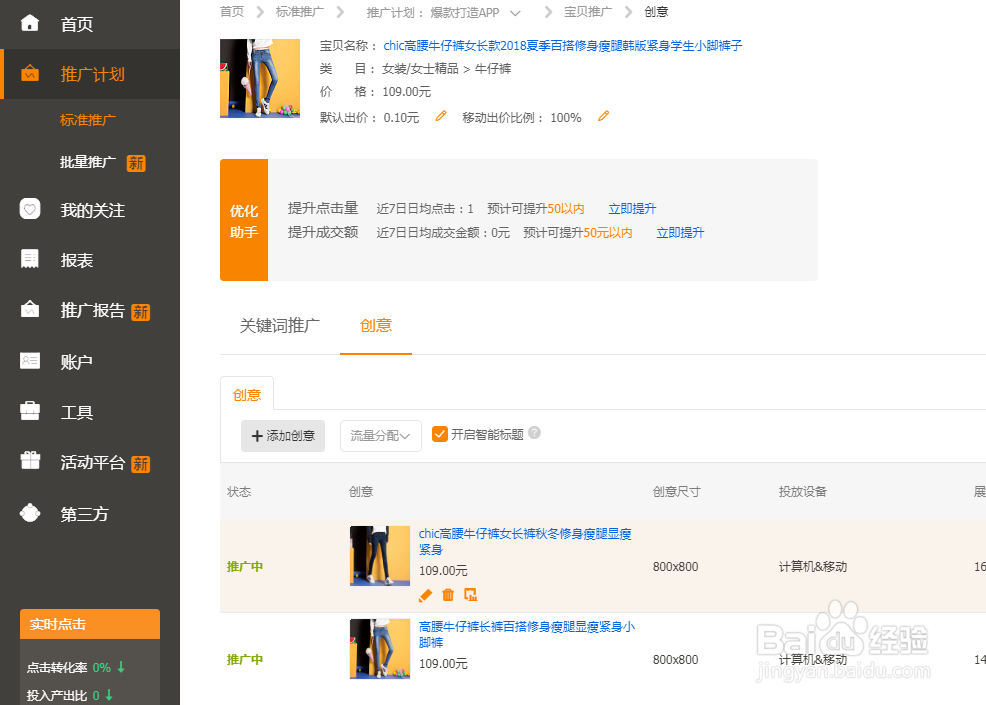Open 首页 using the home icon

tap(29, 24)
